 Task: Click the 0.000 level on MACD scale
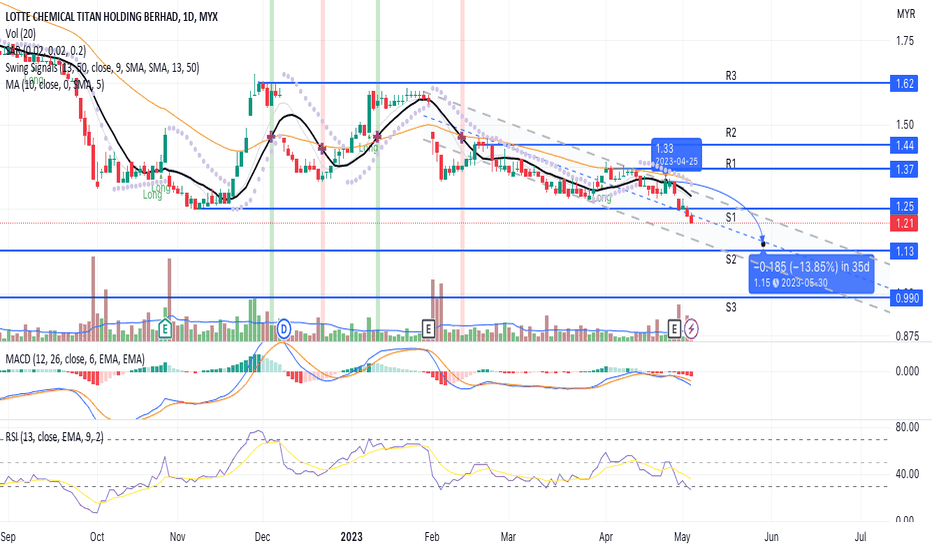[907, 371]
